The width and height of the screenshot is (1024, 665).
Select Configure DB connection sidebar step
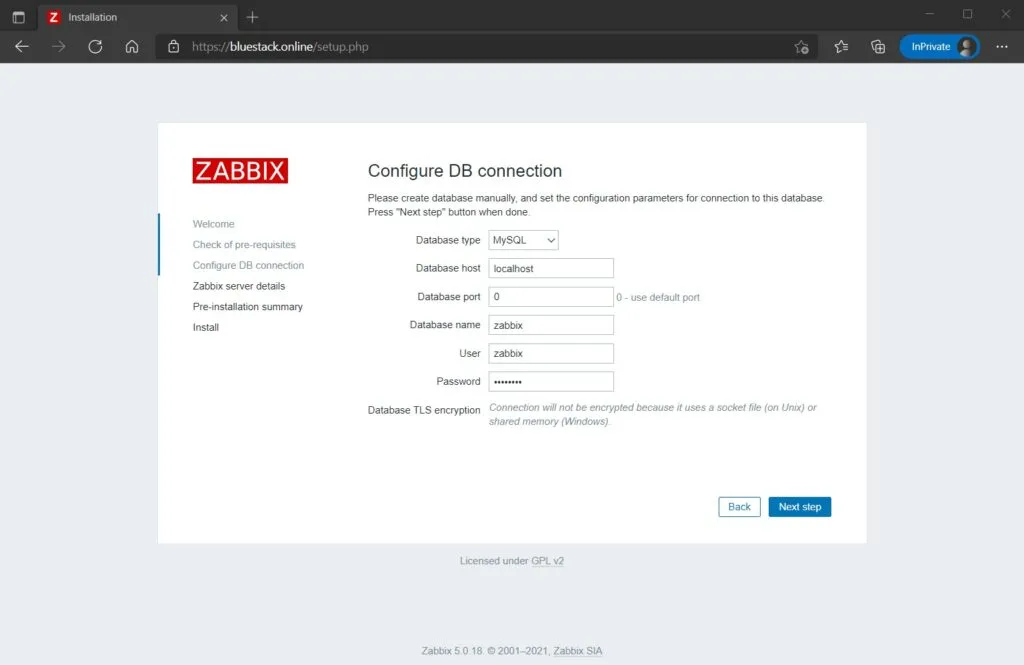tap(248, 265)
